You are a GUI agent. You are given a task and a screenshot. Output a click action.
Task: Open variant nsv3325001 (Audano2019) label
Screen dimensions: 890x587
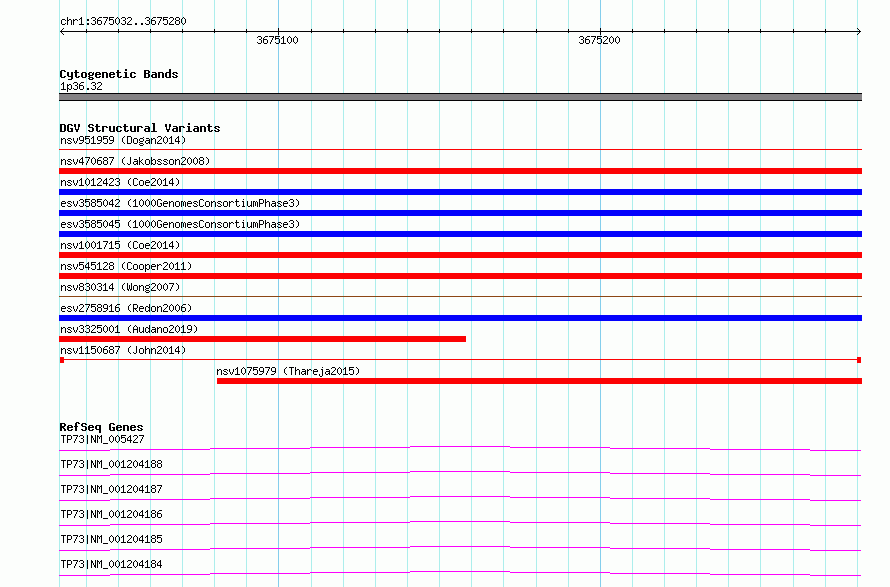(x=129, y=329)
